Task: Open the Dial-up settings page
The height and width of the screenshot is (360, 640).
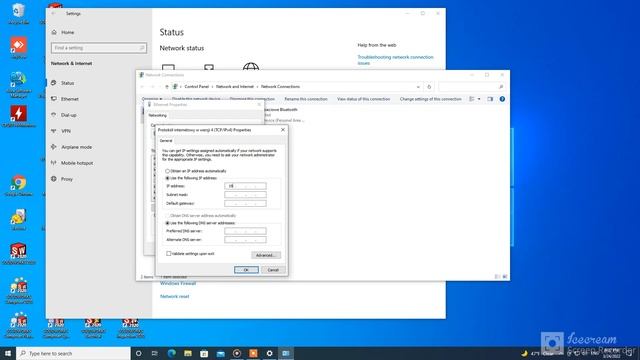Action: [68, 115]
